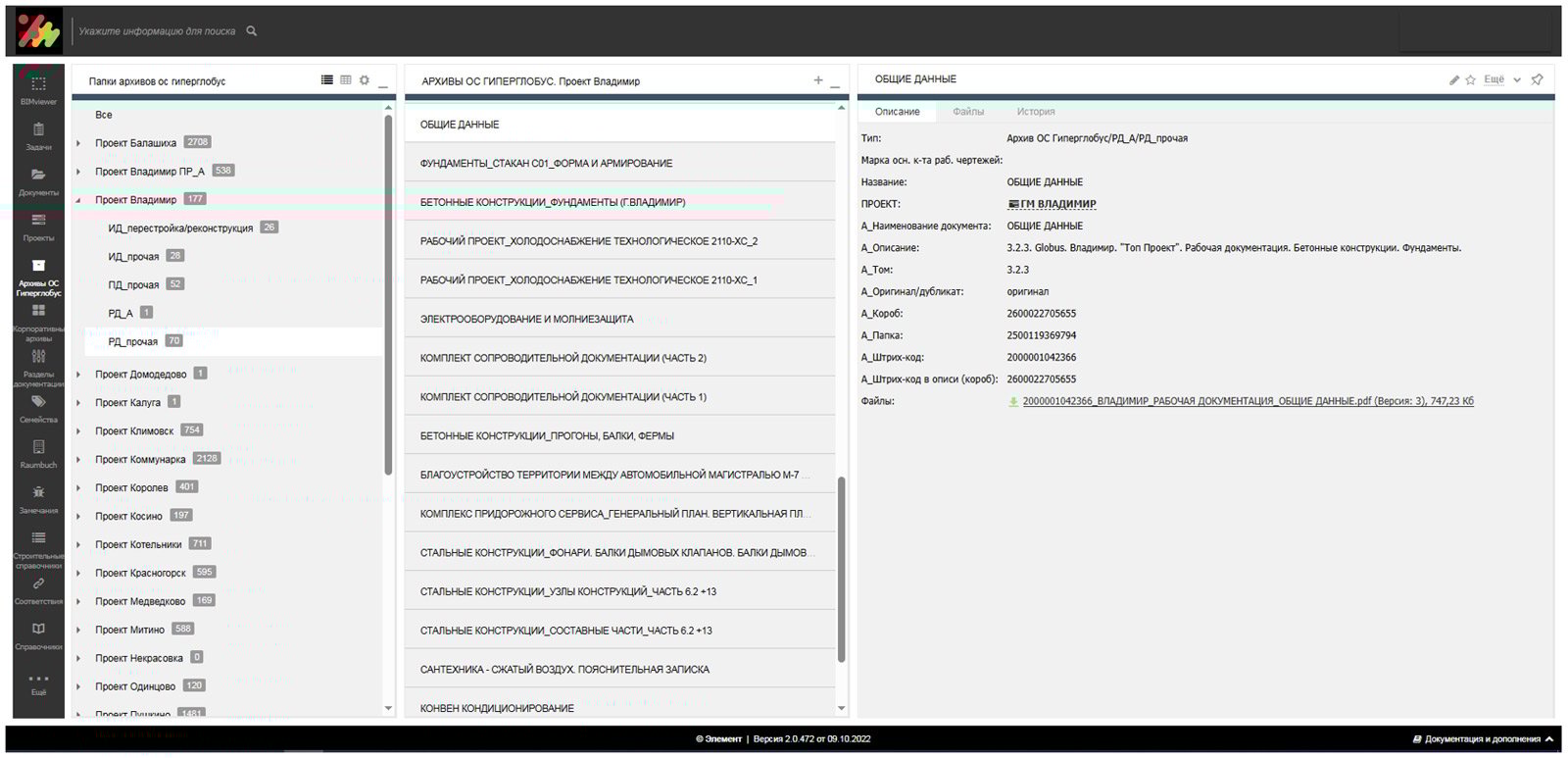This screenshot has height=758, width=1568.
Task: Expand Проект Митино folder
Action: coord(78,631)
